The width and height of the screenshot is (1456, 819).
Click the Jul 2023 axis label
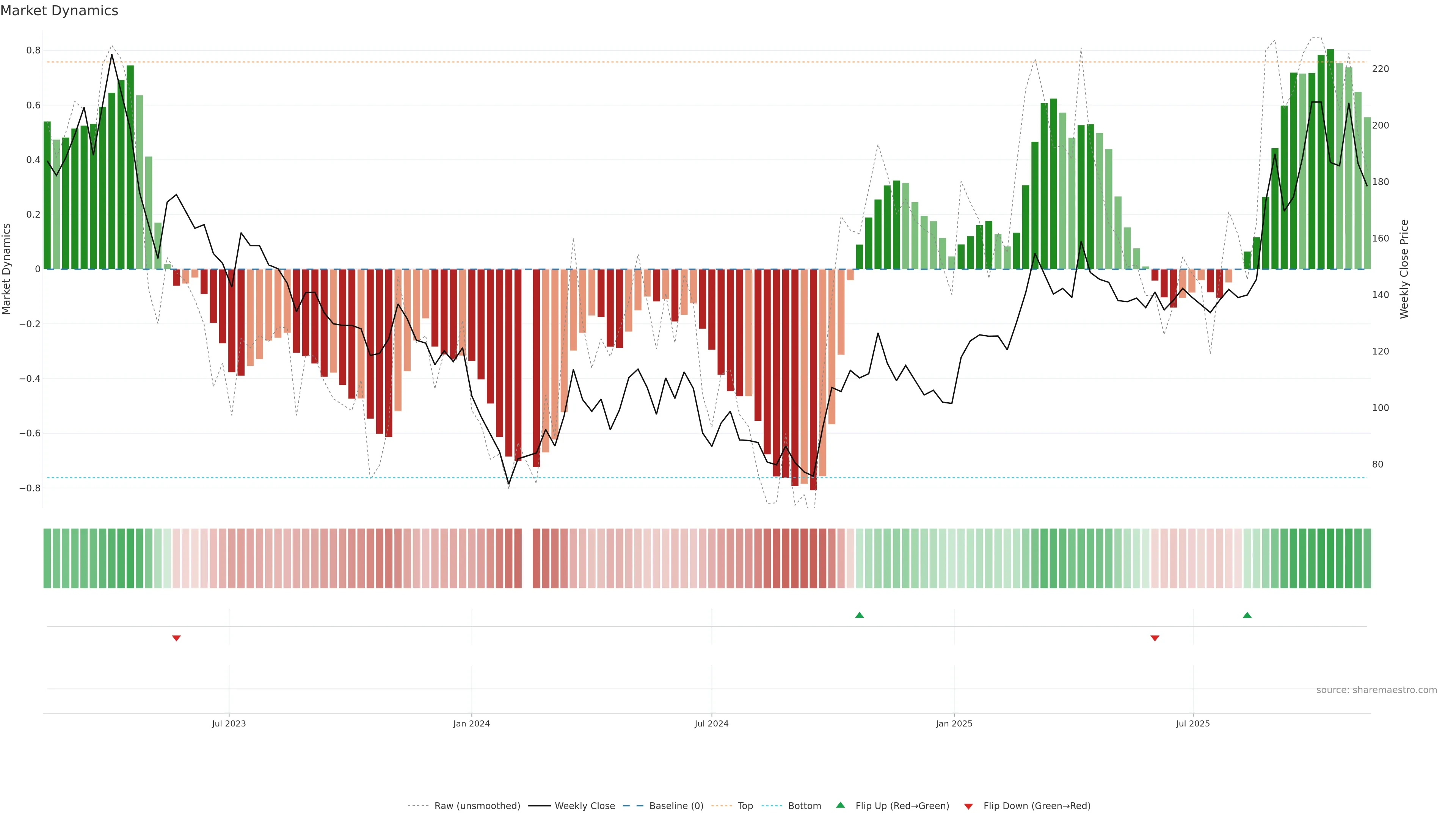click(x=229, y=723)
